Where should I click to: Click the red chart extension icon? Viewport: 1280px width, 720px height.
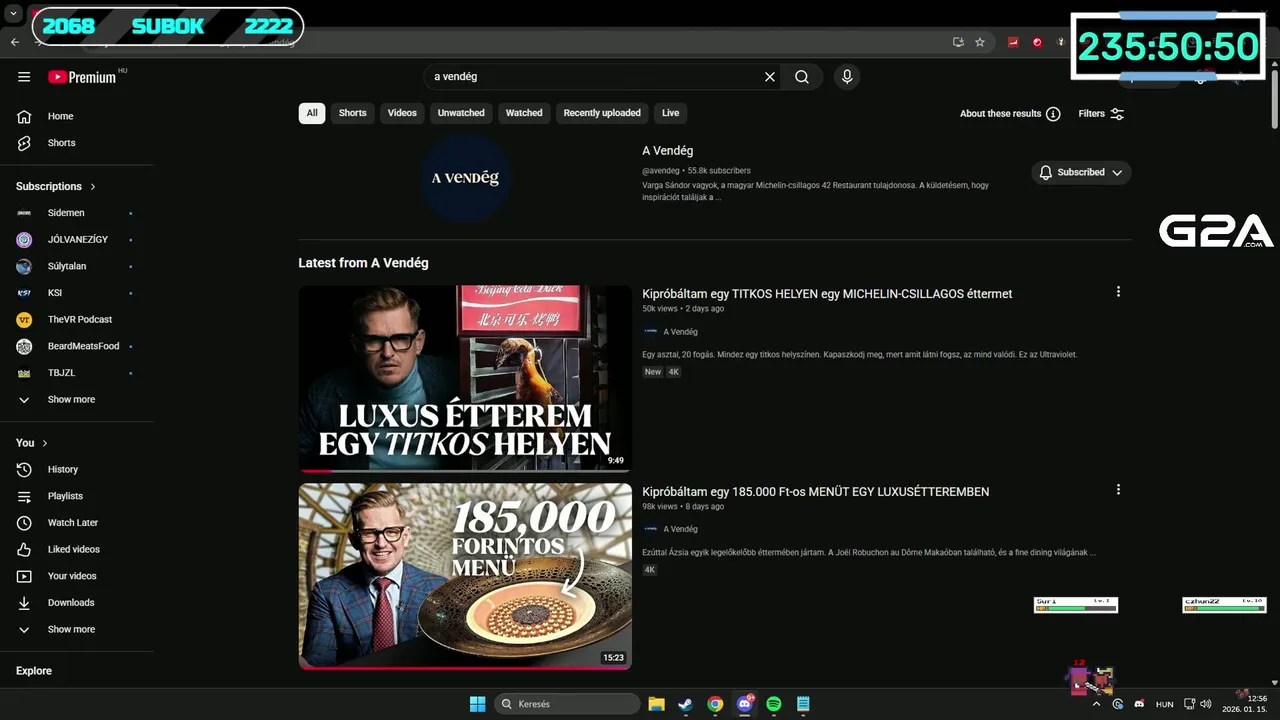click(x=1013, y=42)
